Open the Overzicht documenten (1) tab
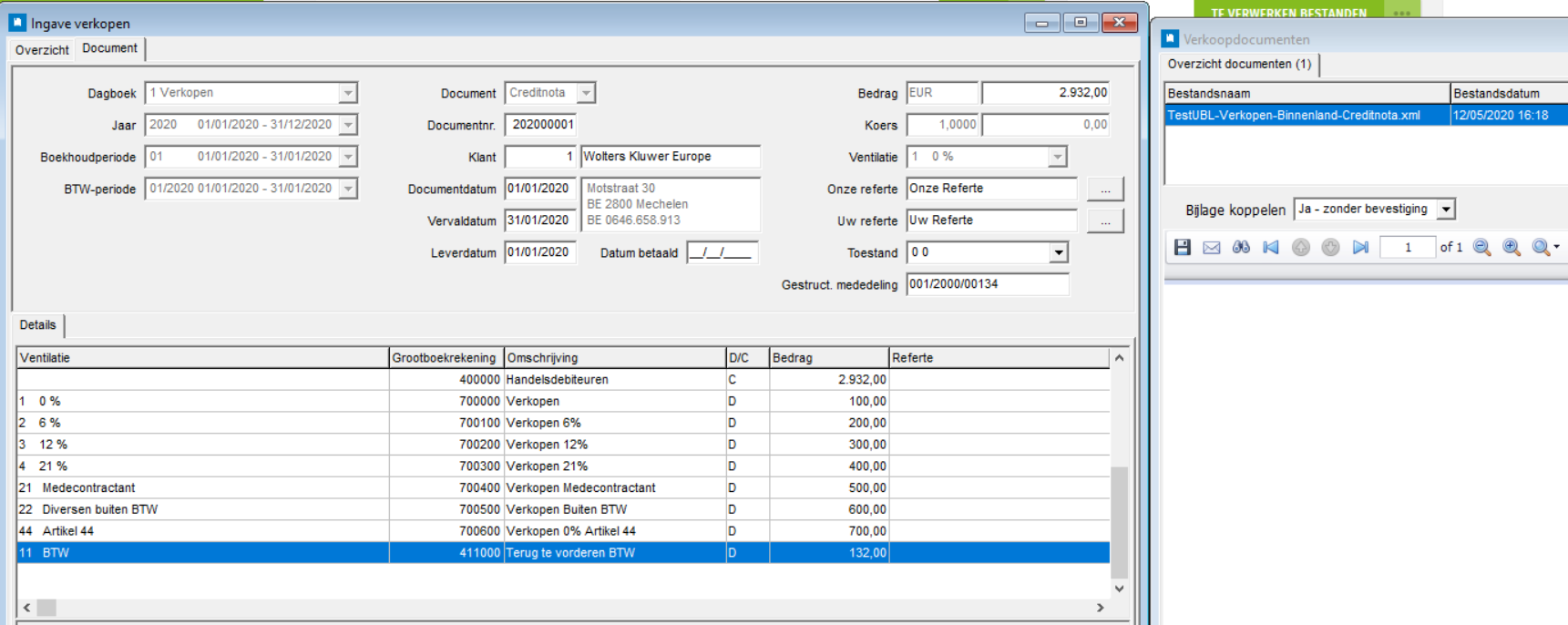This screenshot has height=625, width=1568. click(x=1239, y=65)
